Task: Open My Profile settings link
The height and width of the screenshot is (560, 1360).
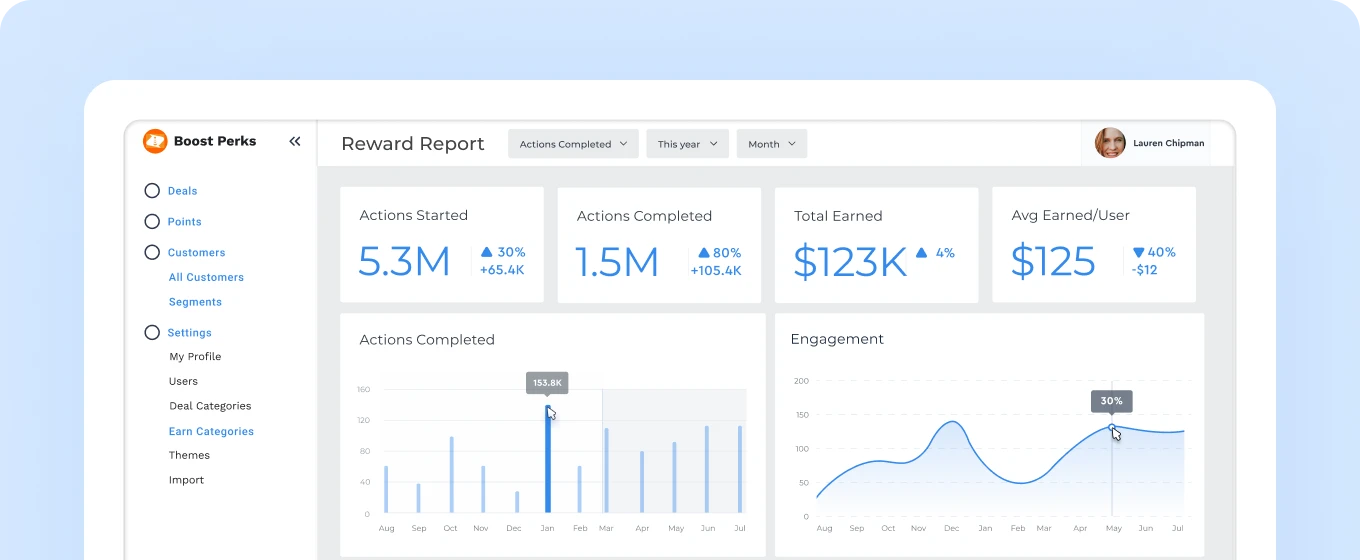Action: pyautogui.click(x=195, y=357)
